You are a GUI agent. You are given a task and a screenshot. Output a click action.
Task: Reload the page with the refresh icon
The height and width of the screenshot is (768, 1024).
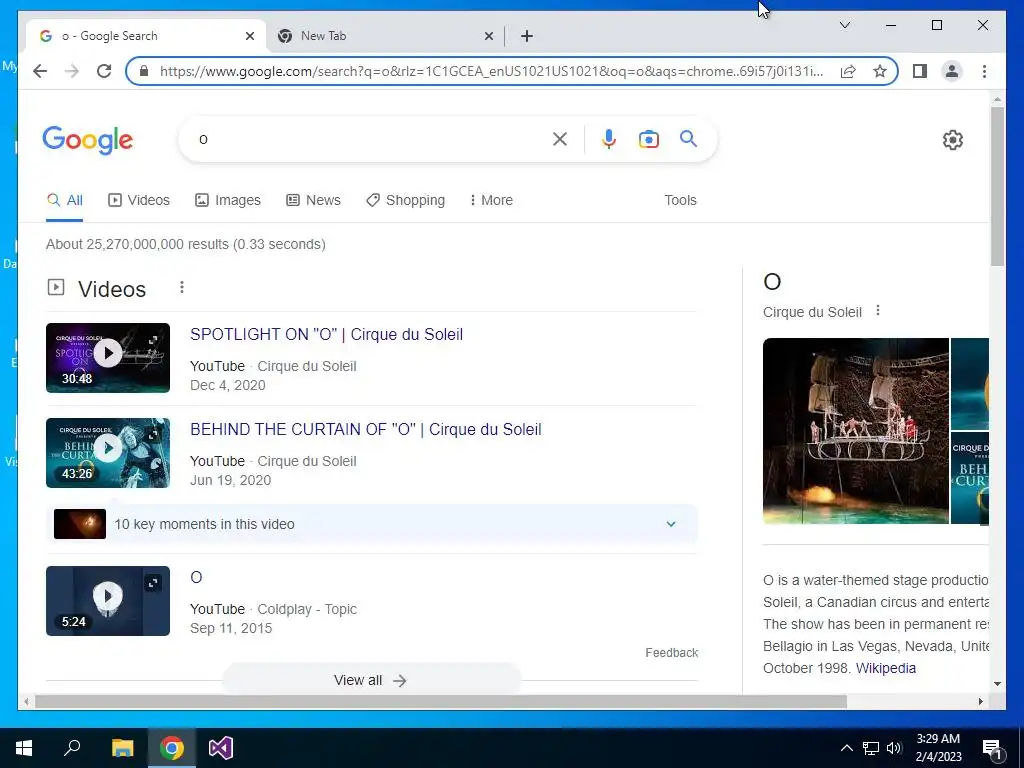point(104,71)
